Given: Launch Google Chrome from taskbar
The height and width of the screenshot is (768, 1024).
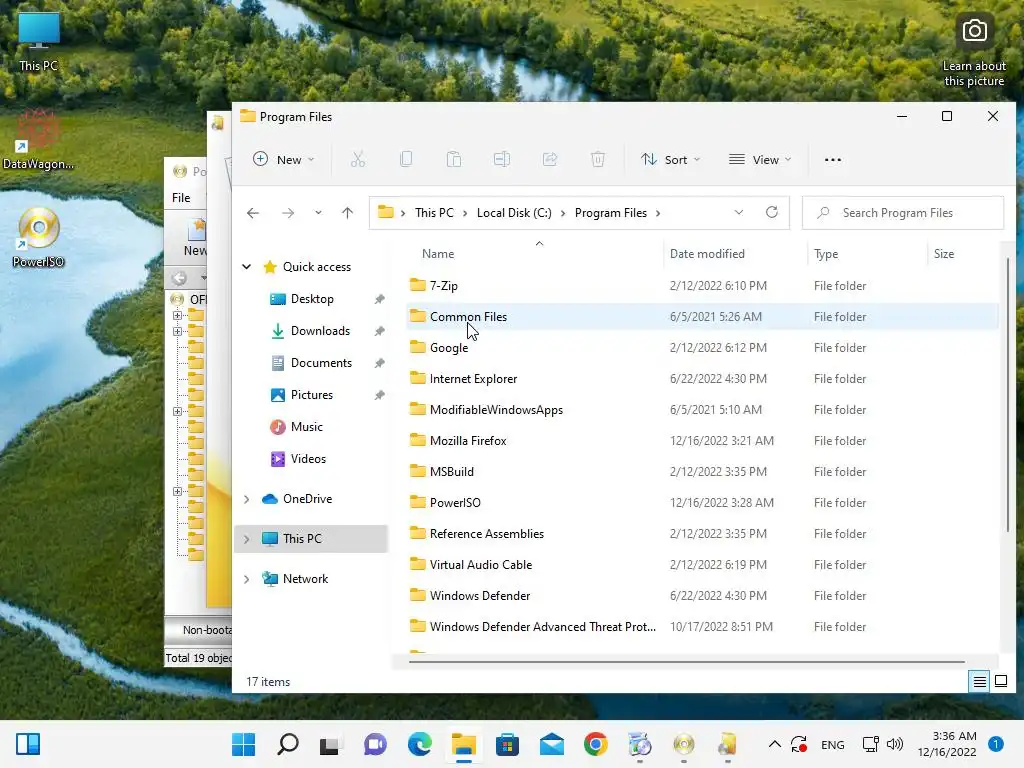Looking at the screenshot, I should tap(596, 744).
